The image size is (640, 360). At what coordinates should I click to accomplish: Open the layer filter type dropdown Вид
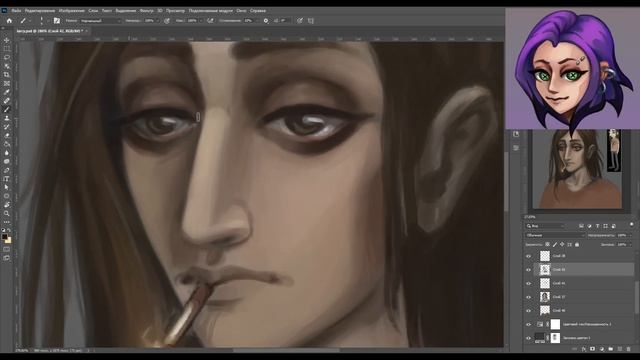tap(545, 226)
